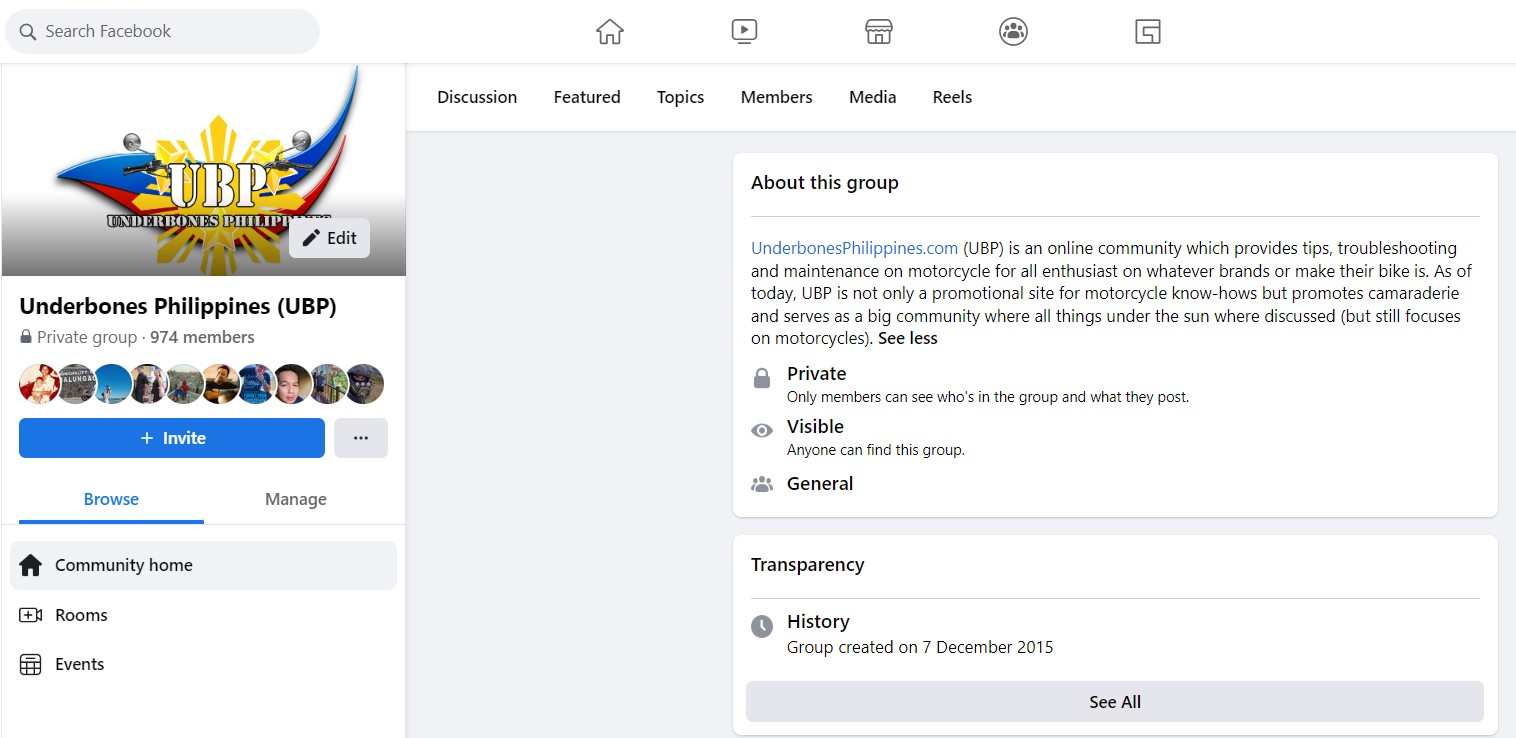Viewport: 1516px width, 738px height.
Task: Click the Rooms video icon
Action: (31, 615)
